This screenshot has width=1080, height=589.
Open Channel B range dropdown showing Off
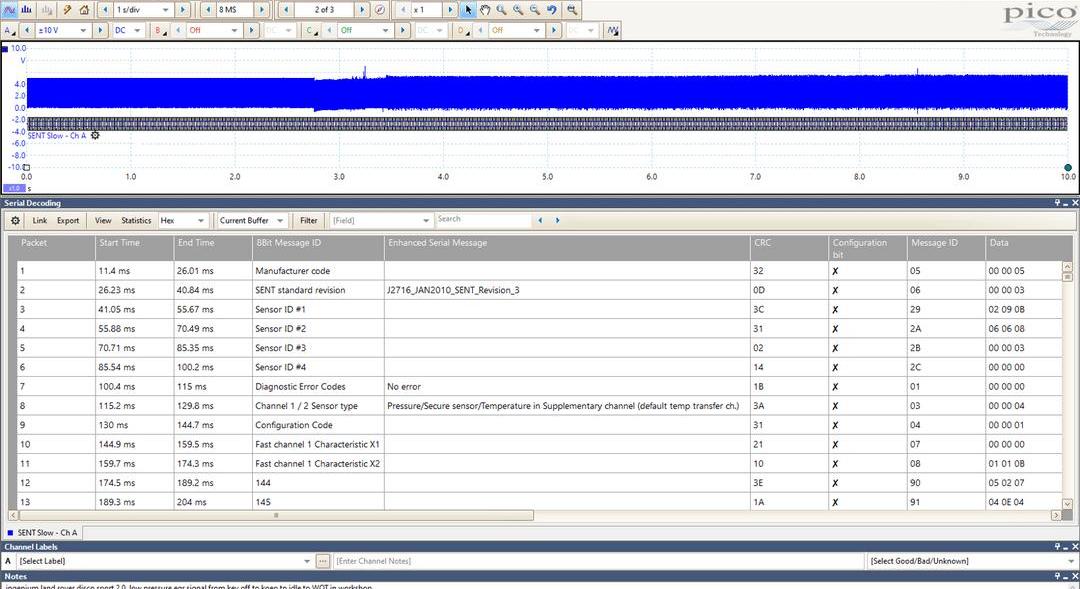coord(214,30)
